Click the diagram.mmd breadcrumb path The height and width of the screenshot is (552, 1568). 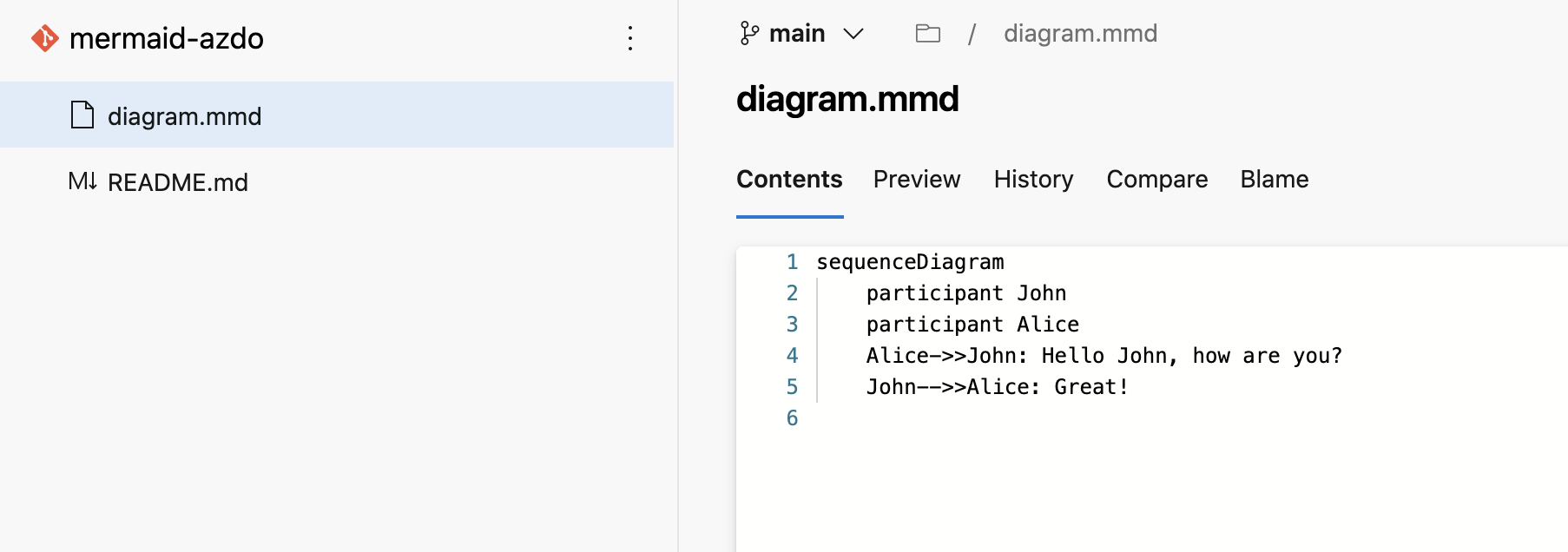1080,34
